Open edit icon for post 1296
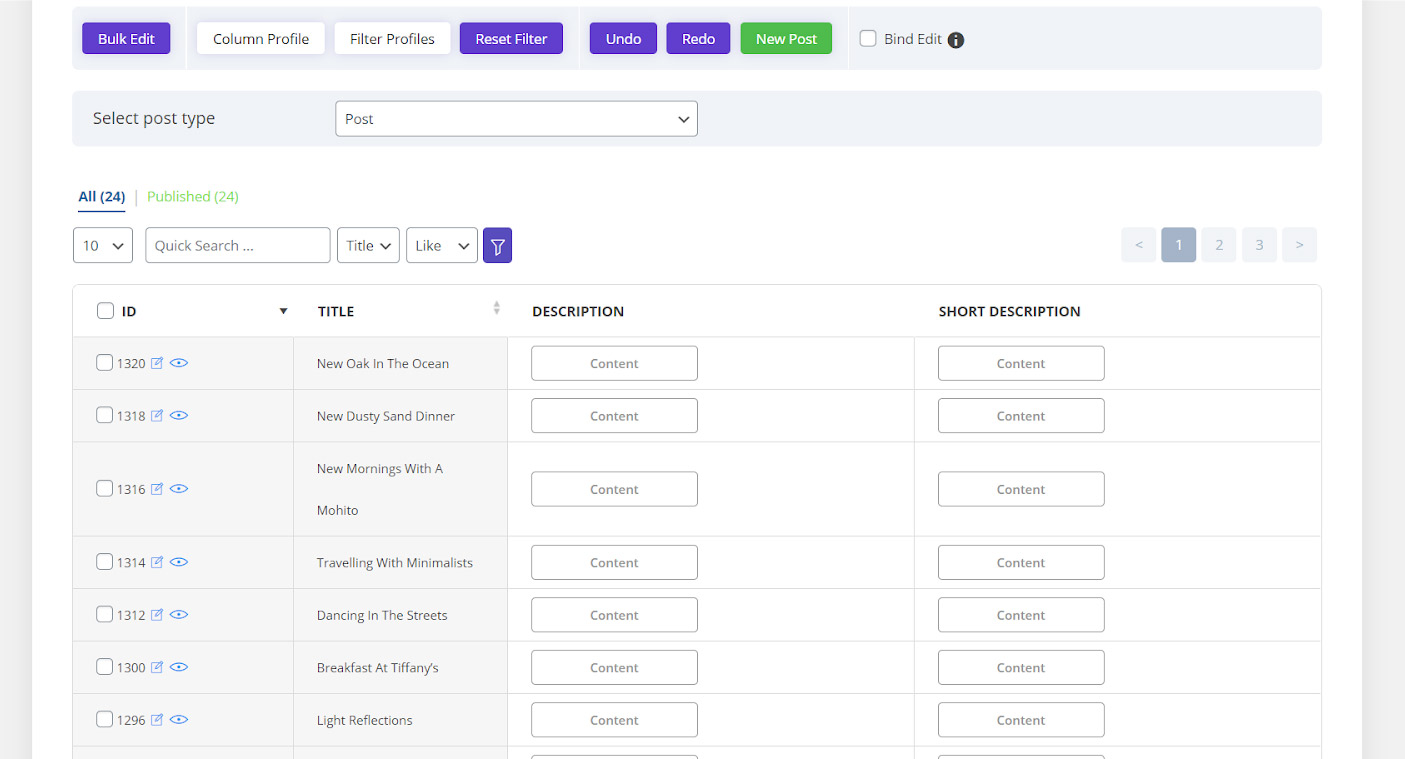1405x759 pixels. pos(156,719)
